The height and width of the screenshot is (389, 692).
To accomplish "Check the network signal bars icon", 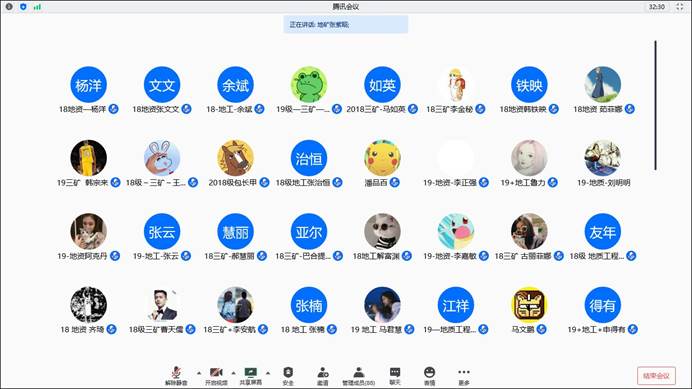I will click(x=37, y=7).
